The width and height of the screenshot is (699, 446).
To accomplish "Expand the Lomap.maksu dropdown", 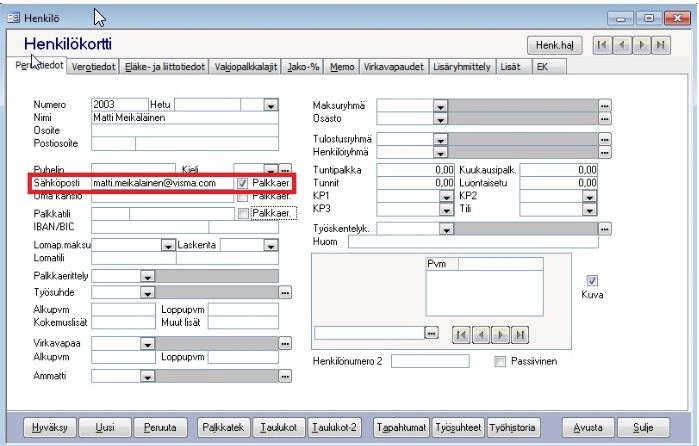I will coord(168,245).
